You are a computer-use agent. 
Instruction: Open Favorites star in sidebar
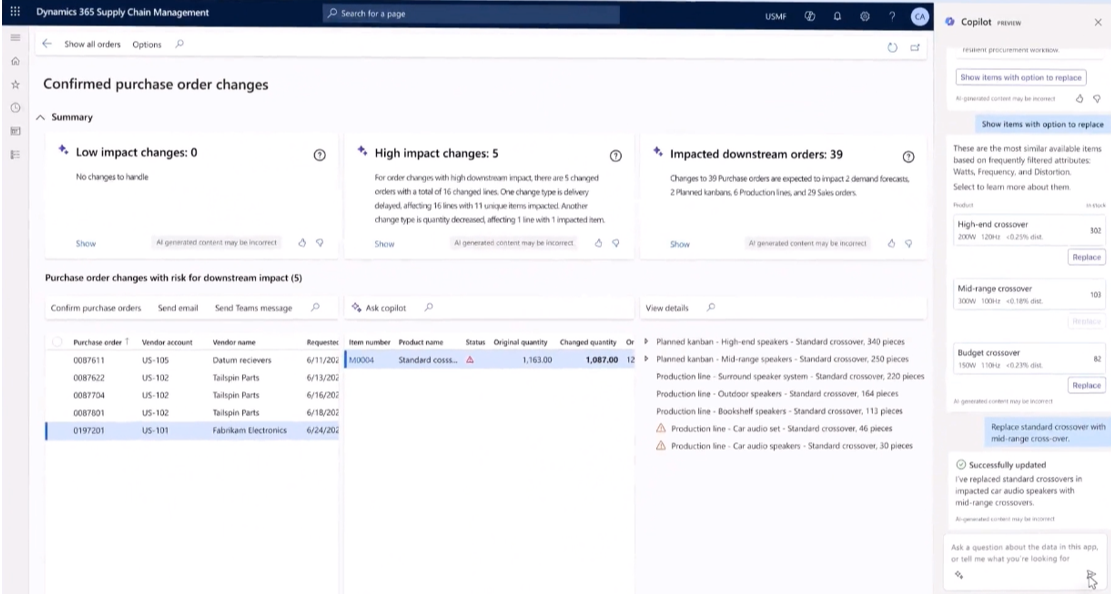(15, 84)
